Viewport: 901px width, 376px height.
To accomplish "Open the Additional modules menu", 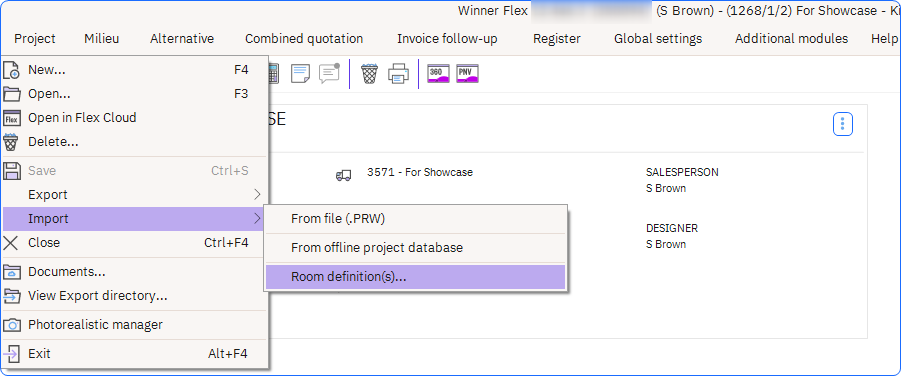I will click(791, 39).
